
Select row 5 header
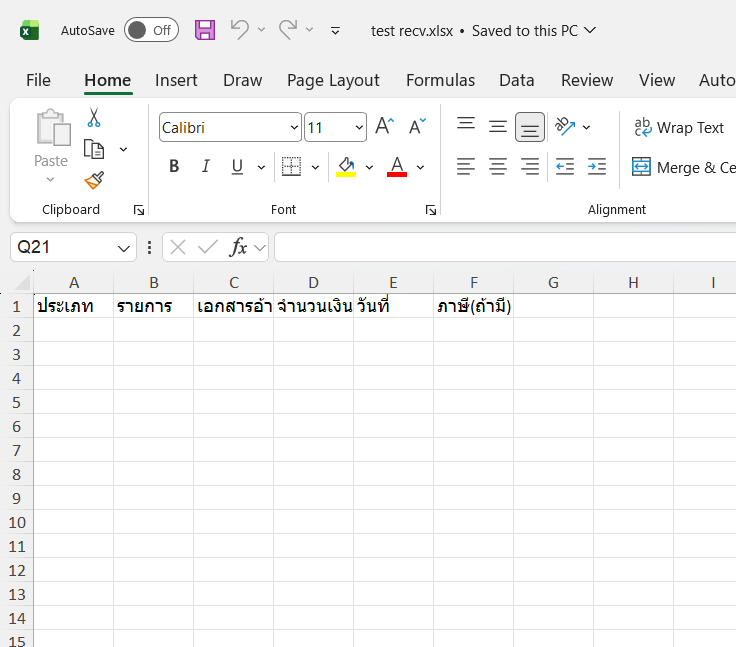point(16,402)
